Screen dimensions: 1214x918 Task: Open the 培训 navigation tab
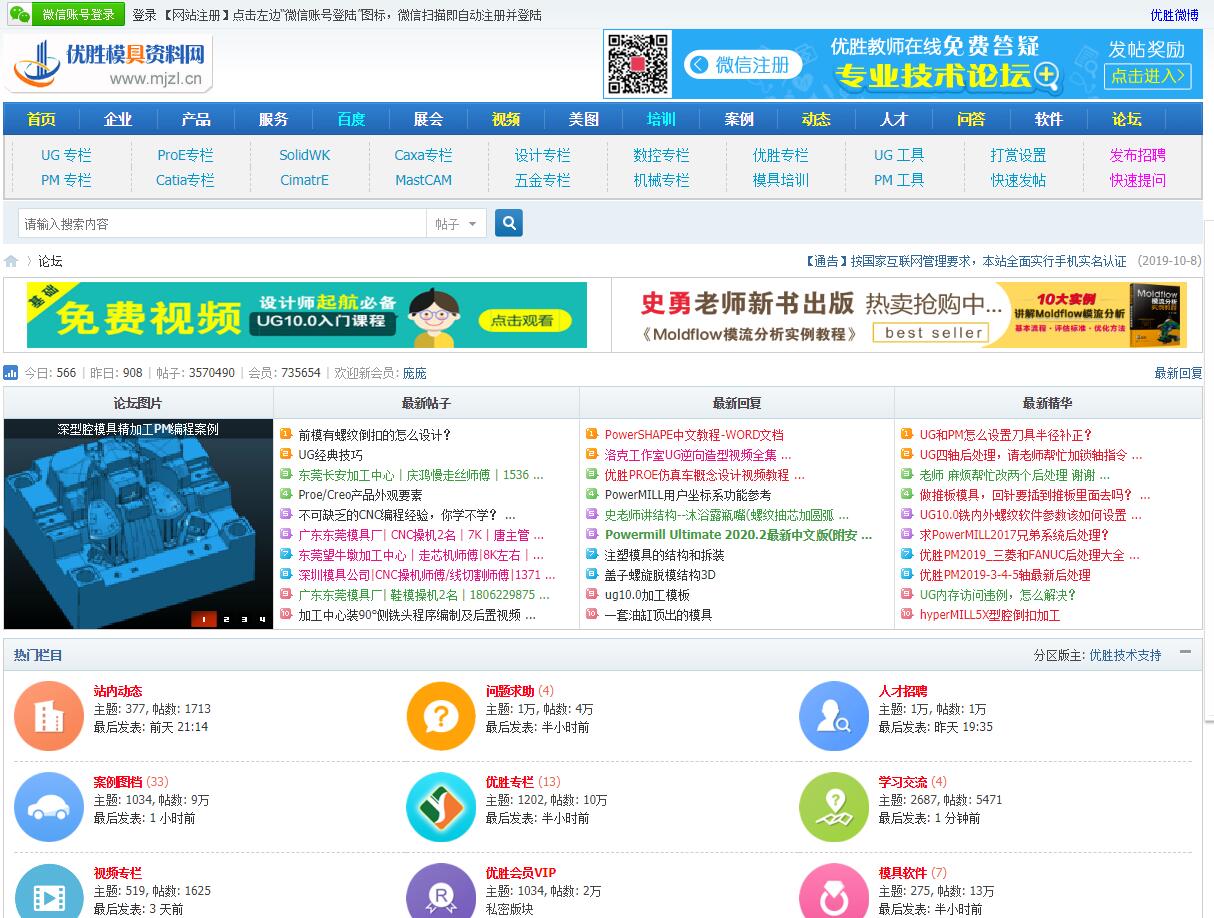tap(661, 119)
